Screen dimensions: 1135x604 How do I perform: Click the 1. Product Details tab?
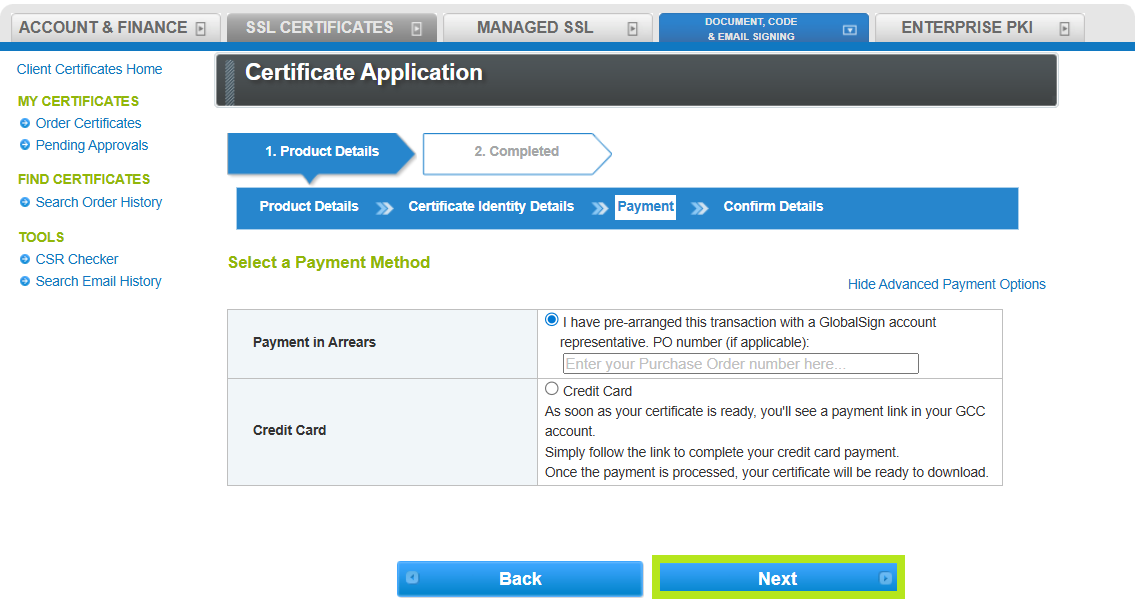pos(320,152)
